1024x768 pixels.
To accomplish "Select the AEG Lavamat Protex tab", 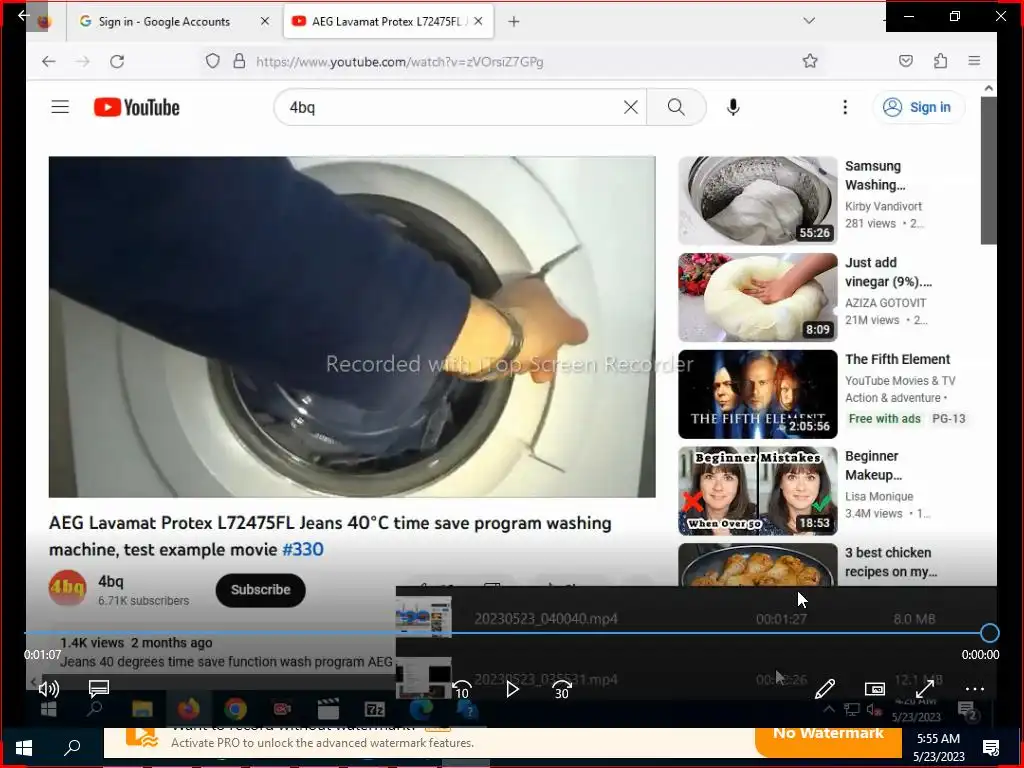I will pyautogui.click(x=389, y=22).
